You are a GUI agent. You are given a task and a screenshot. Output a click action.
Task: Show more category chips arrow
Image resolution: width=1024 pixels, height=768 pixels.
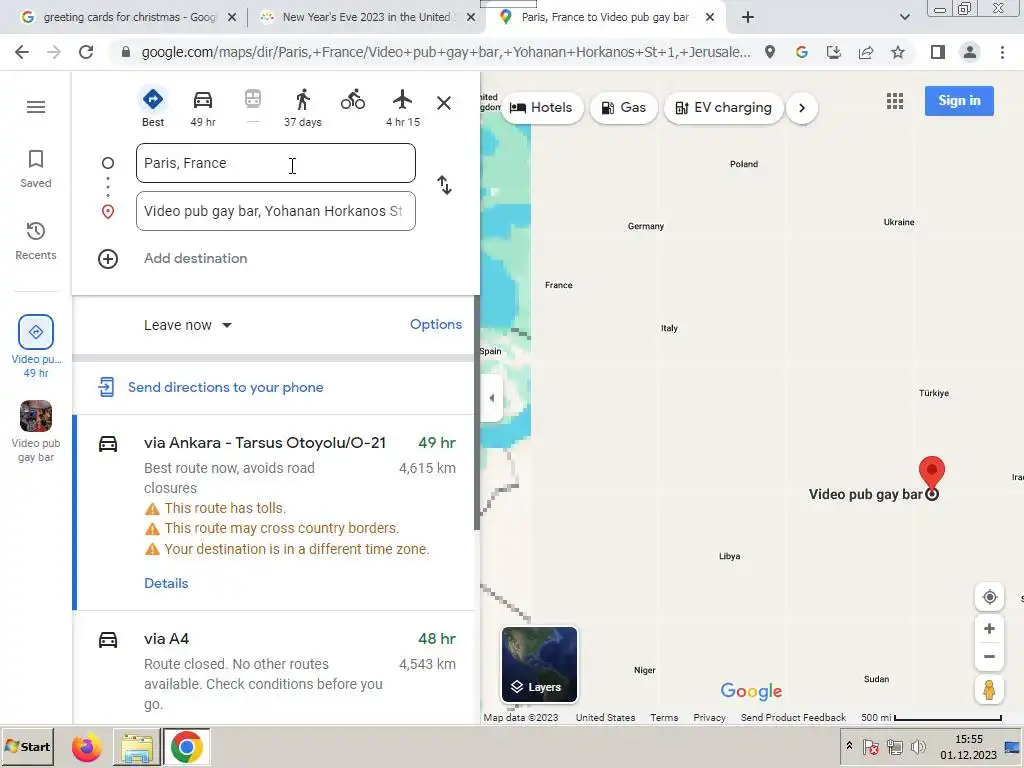pos(802,108)
